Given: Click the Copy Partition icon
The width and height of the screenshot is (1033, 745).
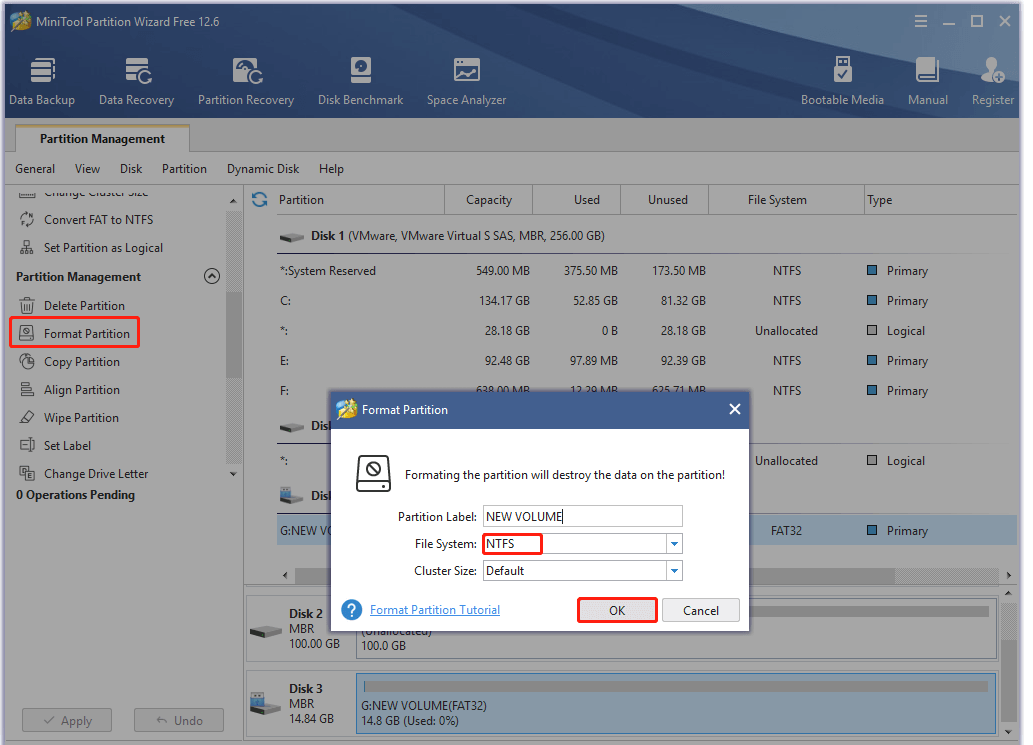Looking at the screenshot, I should point(27,362).
